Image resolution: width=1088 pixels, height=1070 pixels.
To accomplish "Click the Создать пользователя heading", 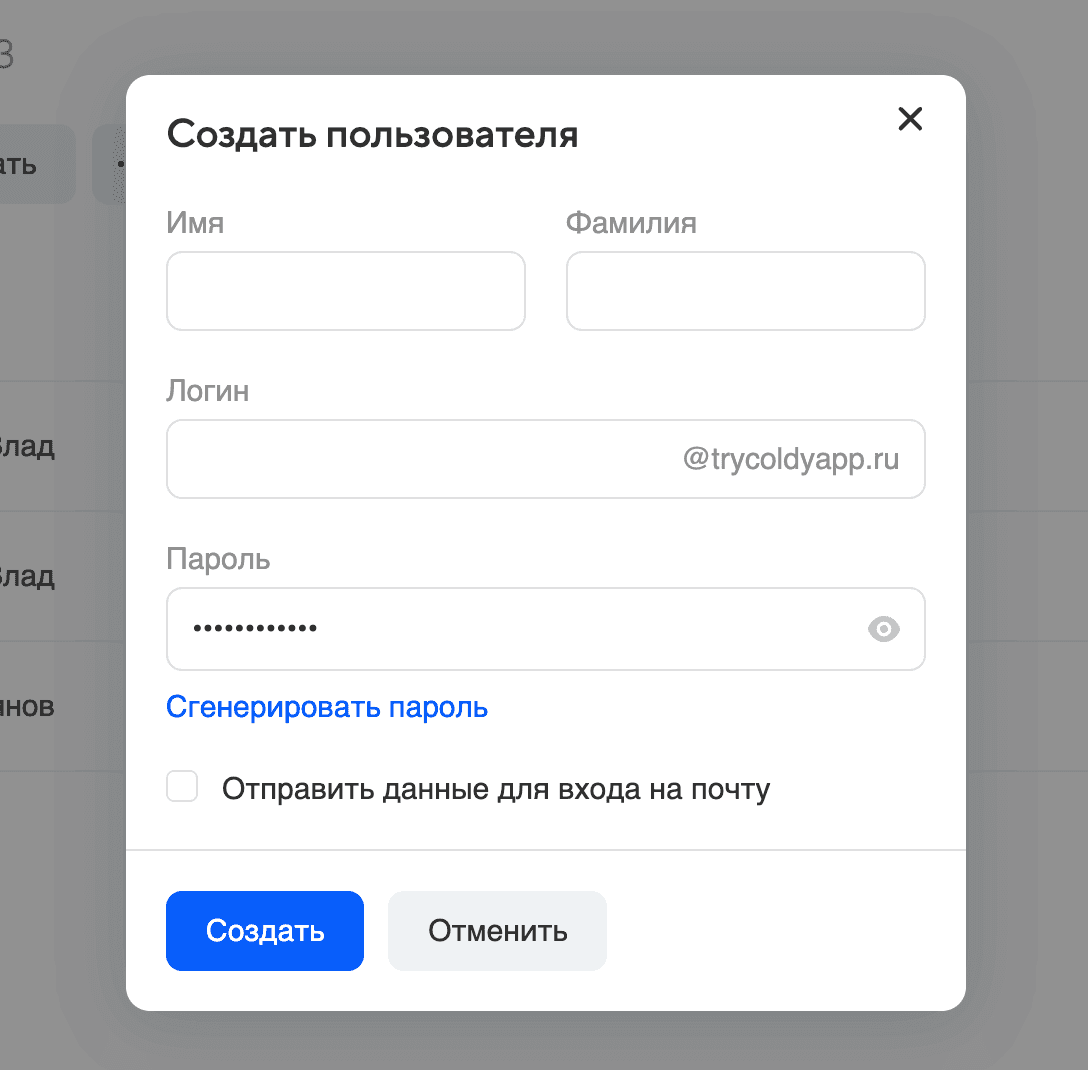I will [372, 134].
